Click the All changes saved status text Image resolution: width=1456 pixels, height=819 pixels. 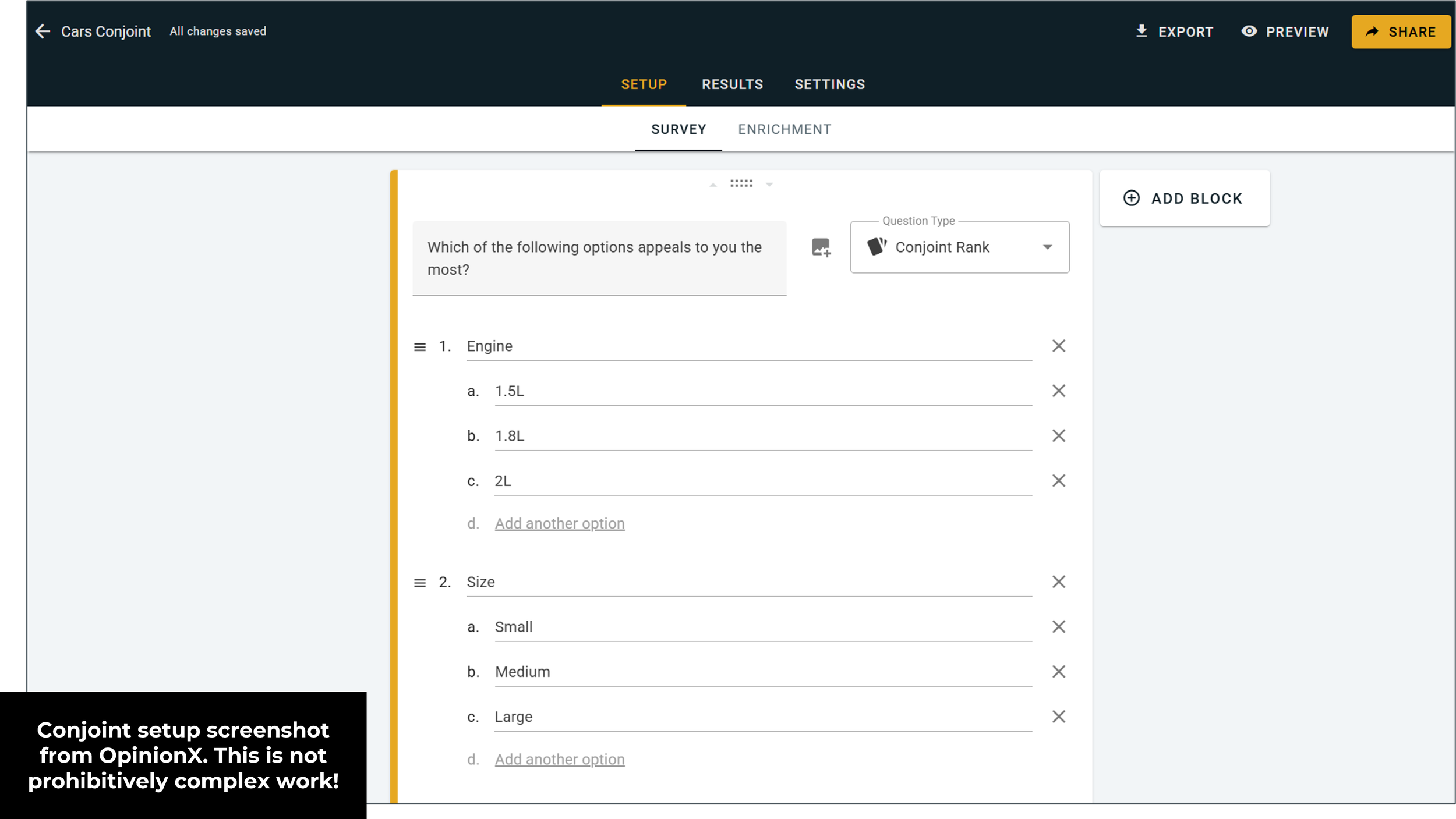[x=218, y=31]
